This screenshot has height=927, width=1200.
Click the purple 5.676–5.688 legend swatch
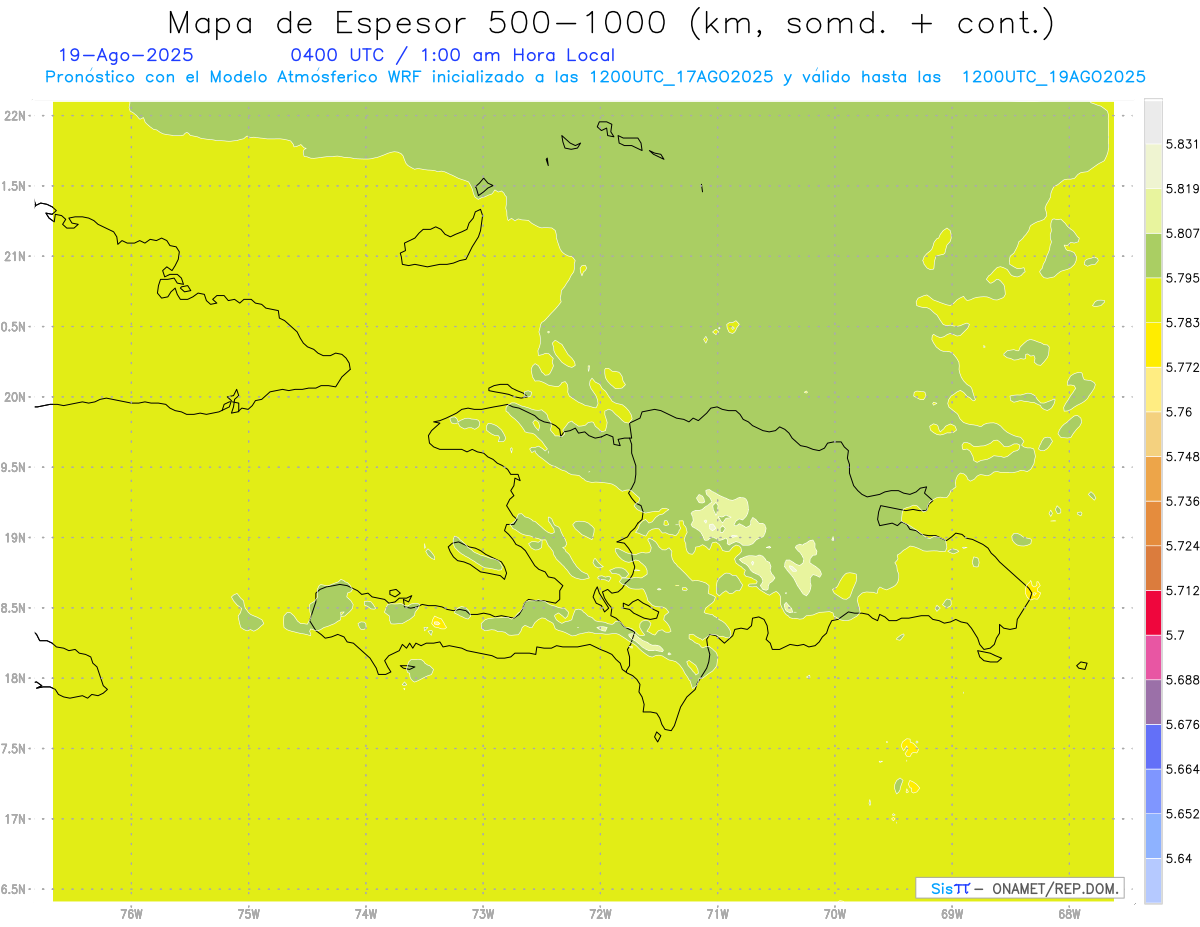[x=1153, y=702]
